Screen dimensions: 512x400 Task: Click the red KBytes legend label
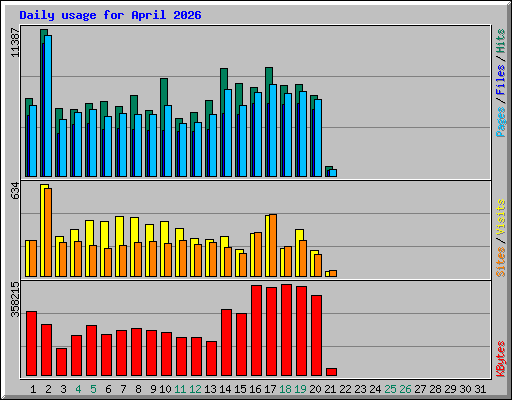[501, 359]
